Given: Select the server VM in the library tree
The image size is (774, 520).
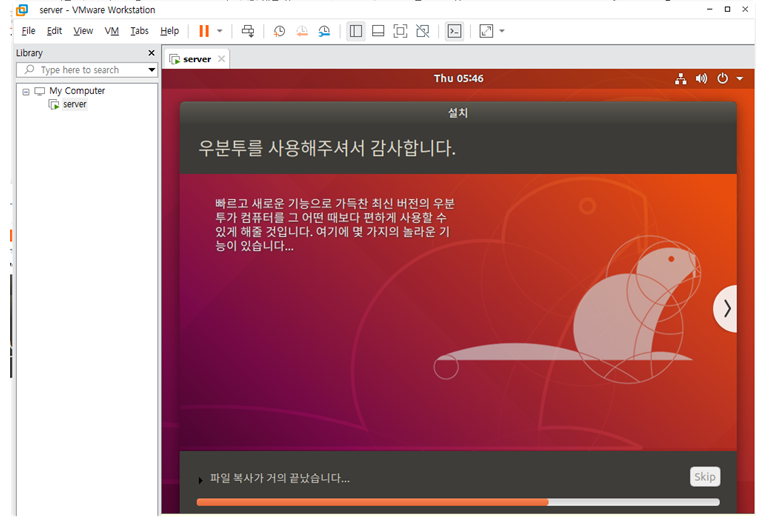Looking at the screenshot, I should point(75,104).
